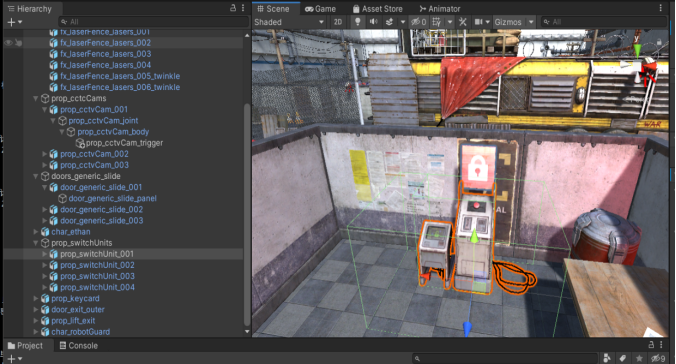Open Project search by label icon

623,358
